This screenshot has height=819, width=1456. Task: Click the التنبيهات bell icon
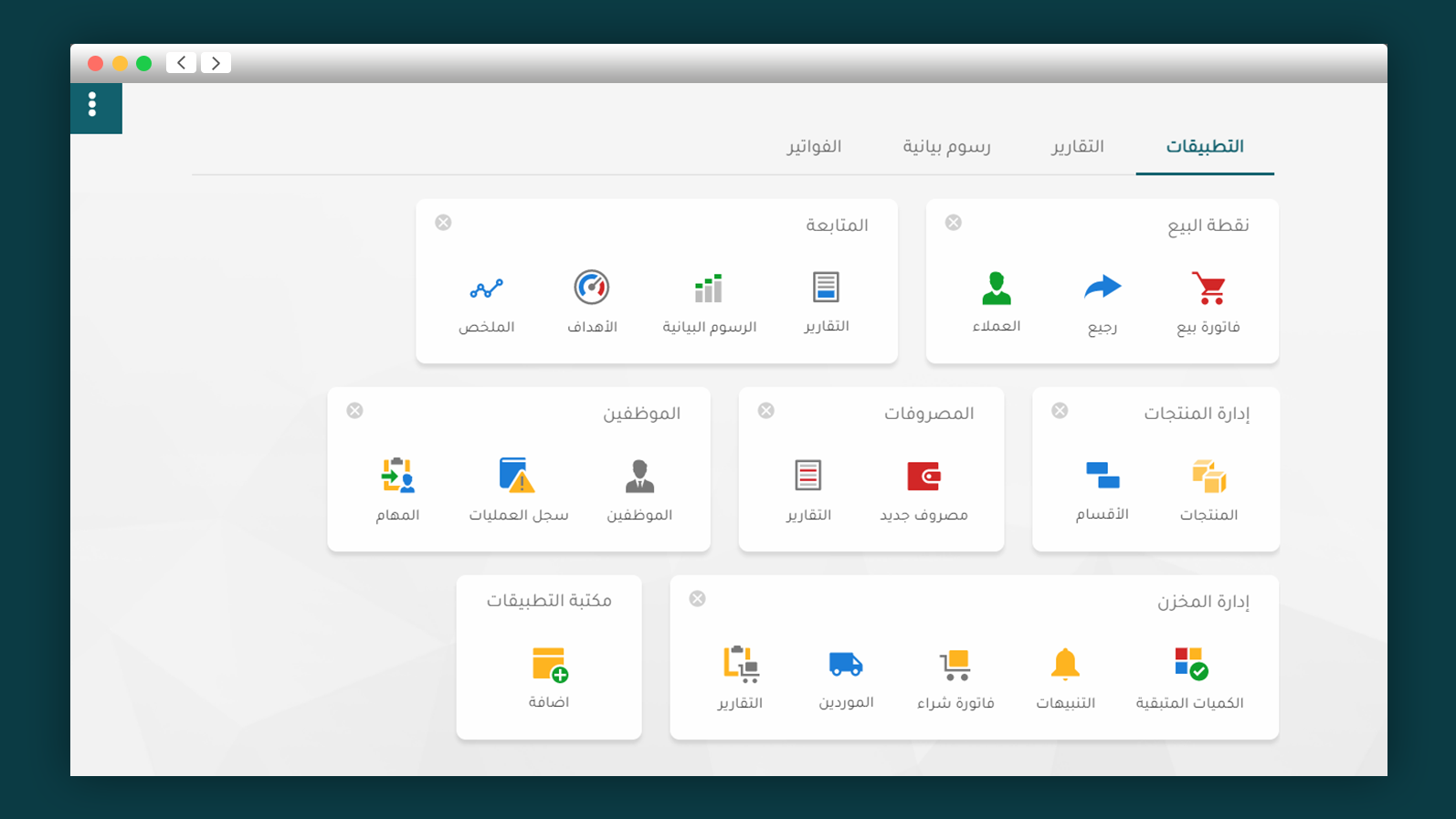click(1065, 665)
